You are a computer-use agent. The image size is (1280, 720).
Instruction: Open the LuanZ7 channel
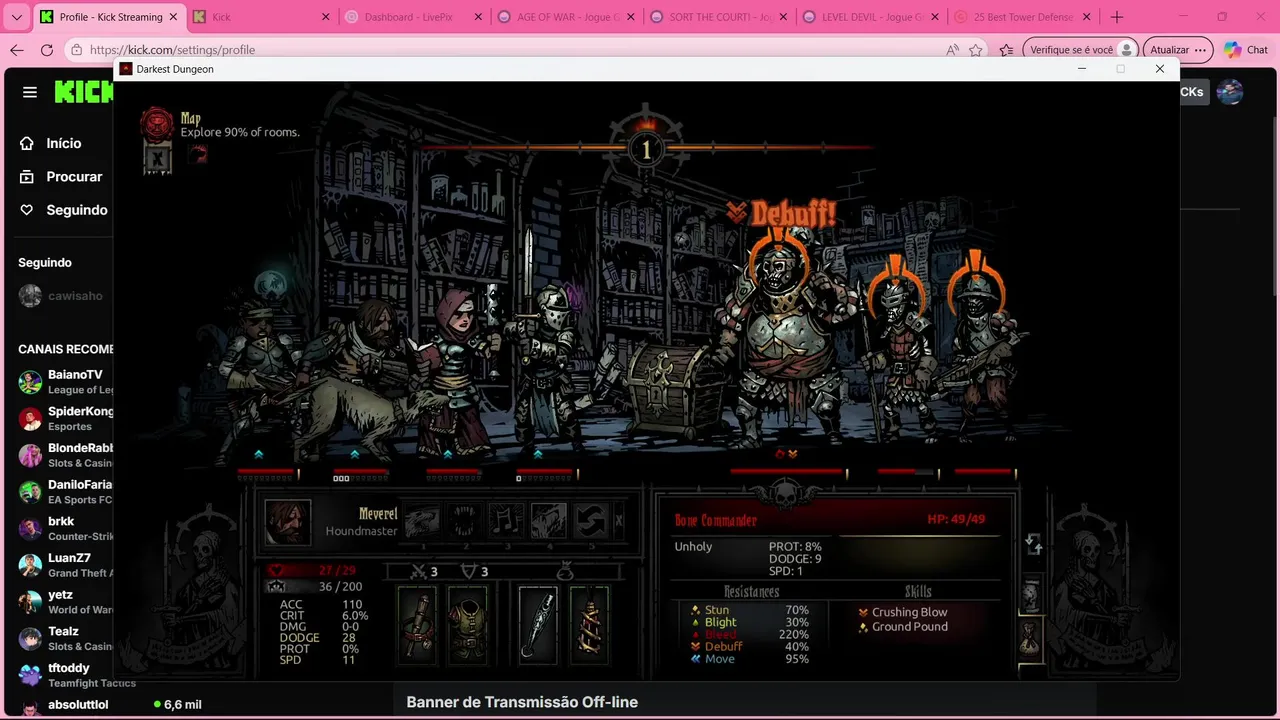pyautogui.click(x=64, y=565)
